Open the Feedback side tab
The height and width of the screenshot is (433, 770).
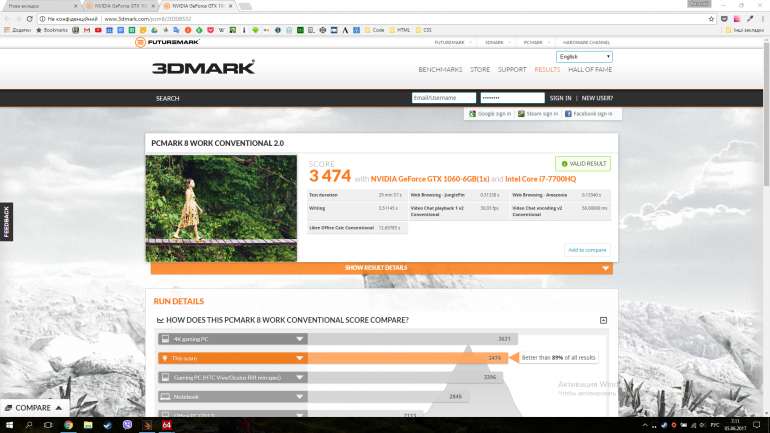coord(6,221)
